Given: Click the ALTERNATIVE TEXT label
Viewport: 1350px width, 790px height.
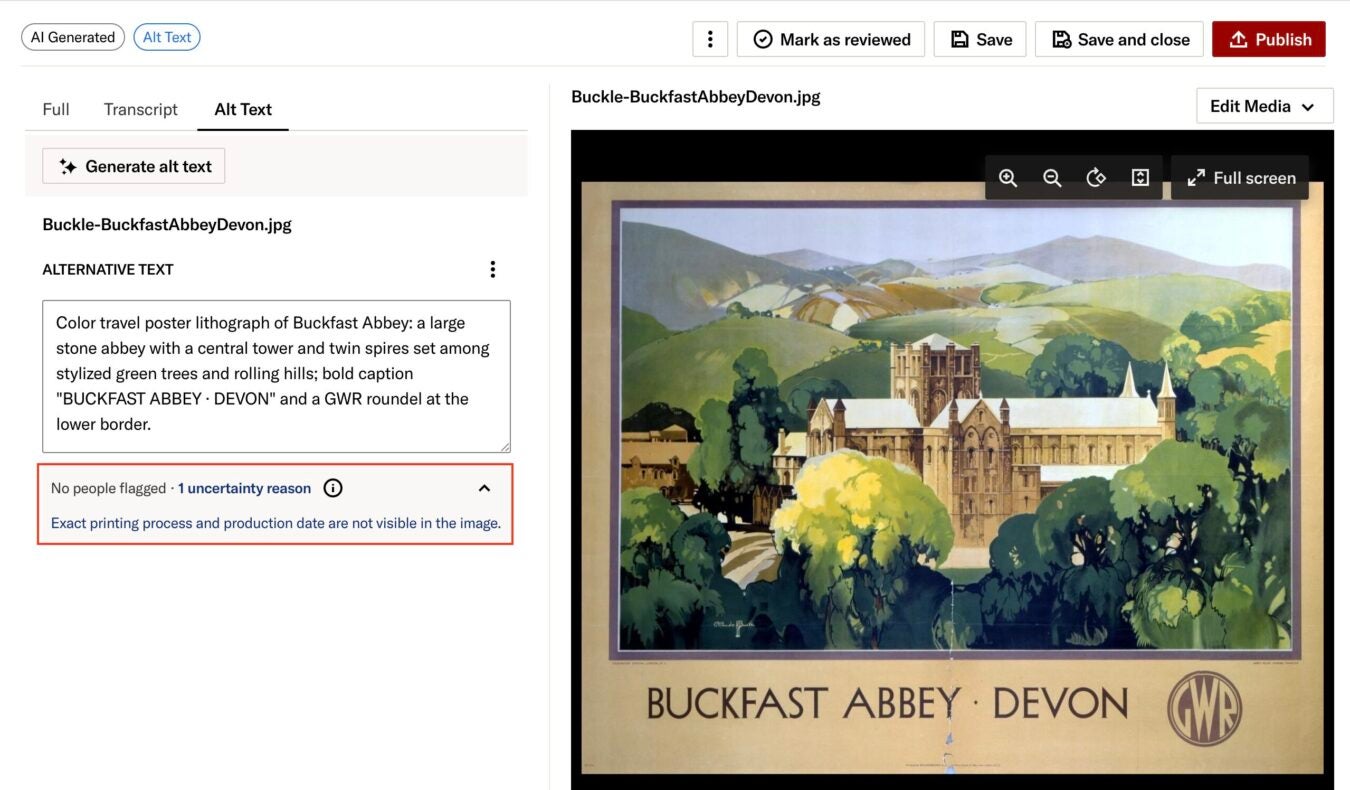Looking at the screenshot, I should click(x=108, y=269).
